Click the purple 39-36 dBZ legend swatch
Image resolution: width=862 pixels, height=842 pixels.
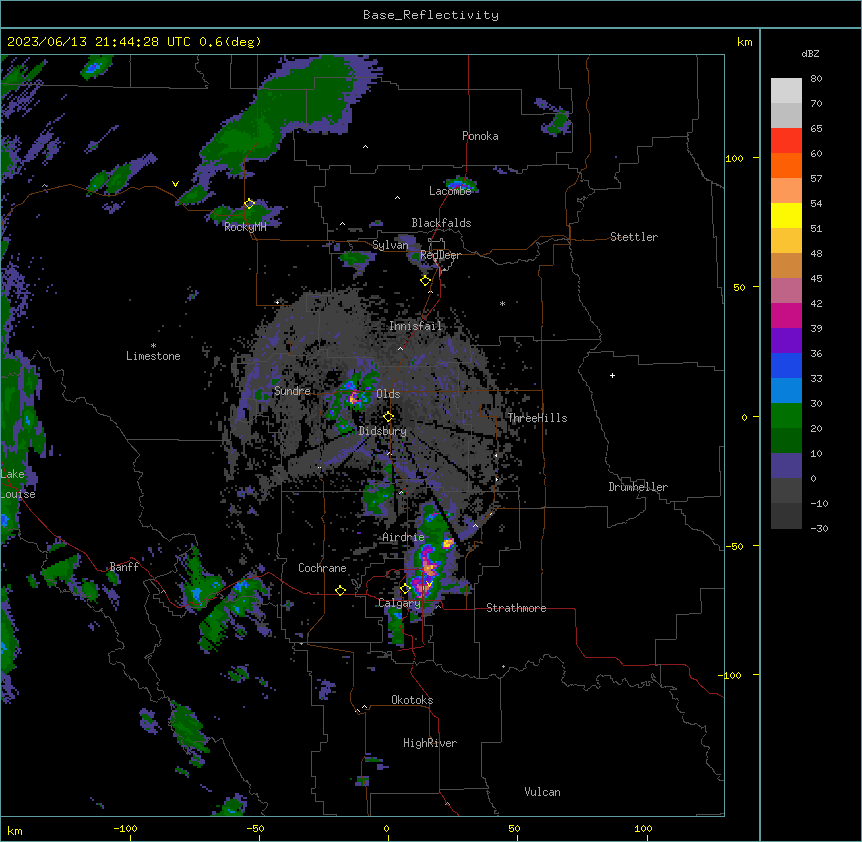(786, 341)
